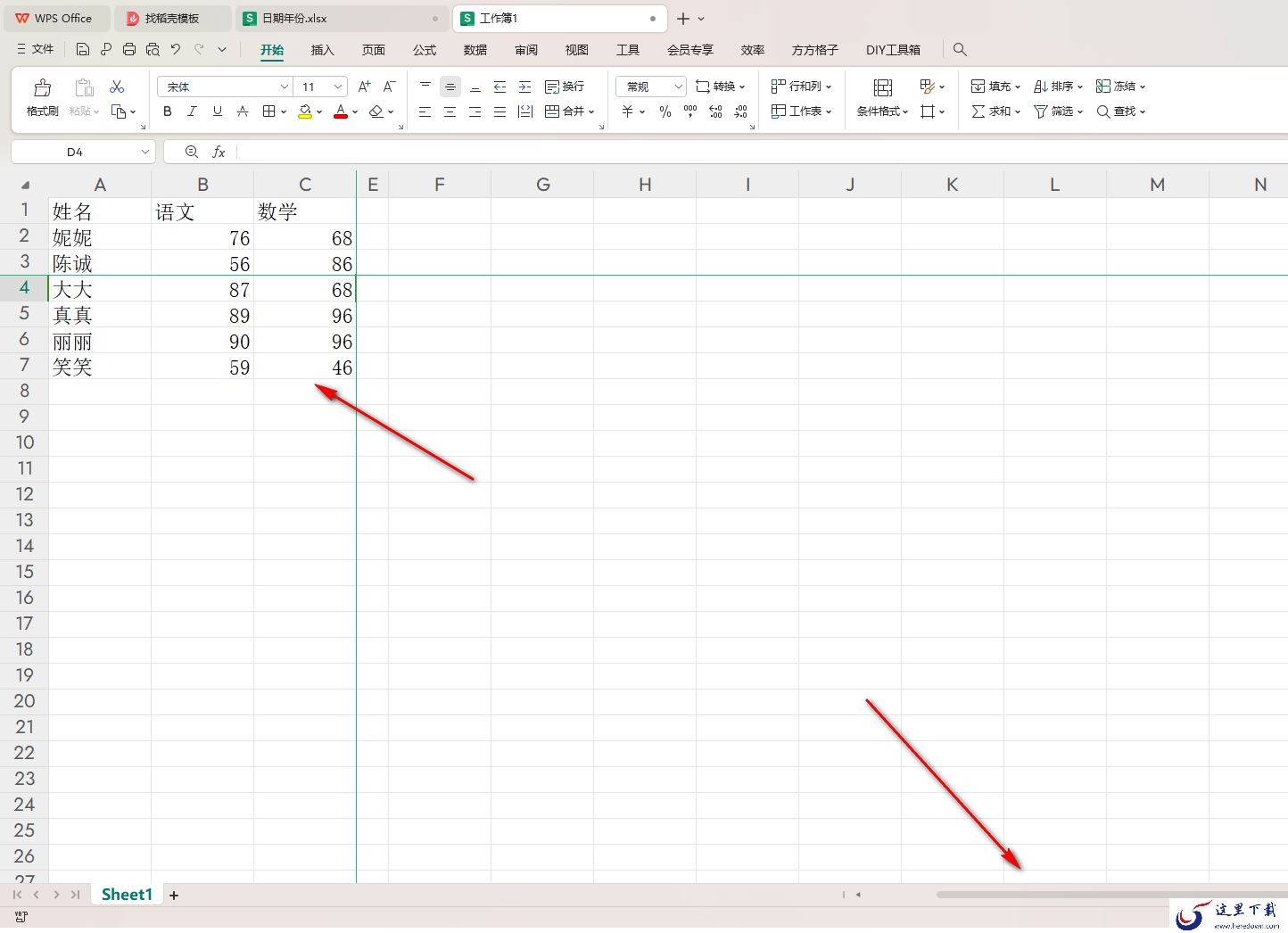The width and height of the screenshot is (1288, 933).
Task: Click the Name Box showing D4
Action: point(83,152)
